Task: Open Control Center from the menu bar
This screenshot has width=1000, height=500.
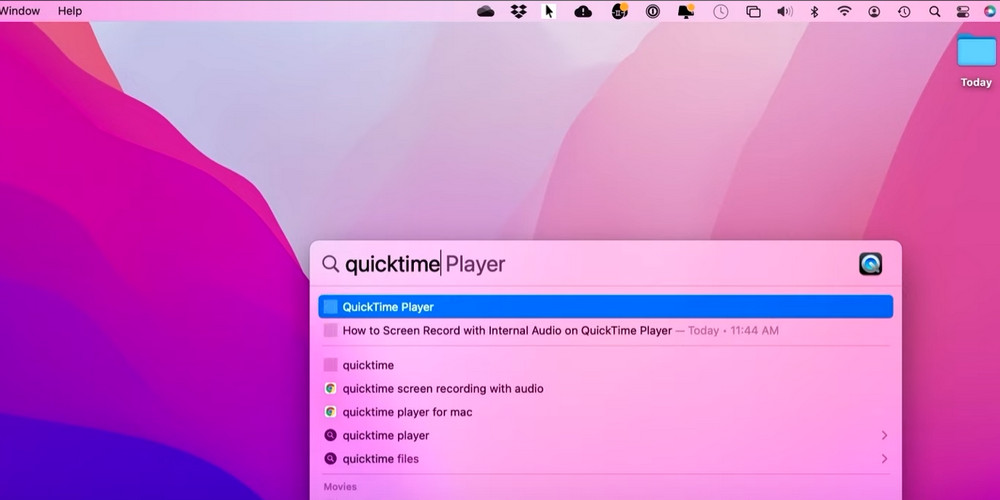Action: click(963, 11)
